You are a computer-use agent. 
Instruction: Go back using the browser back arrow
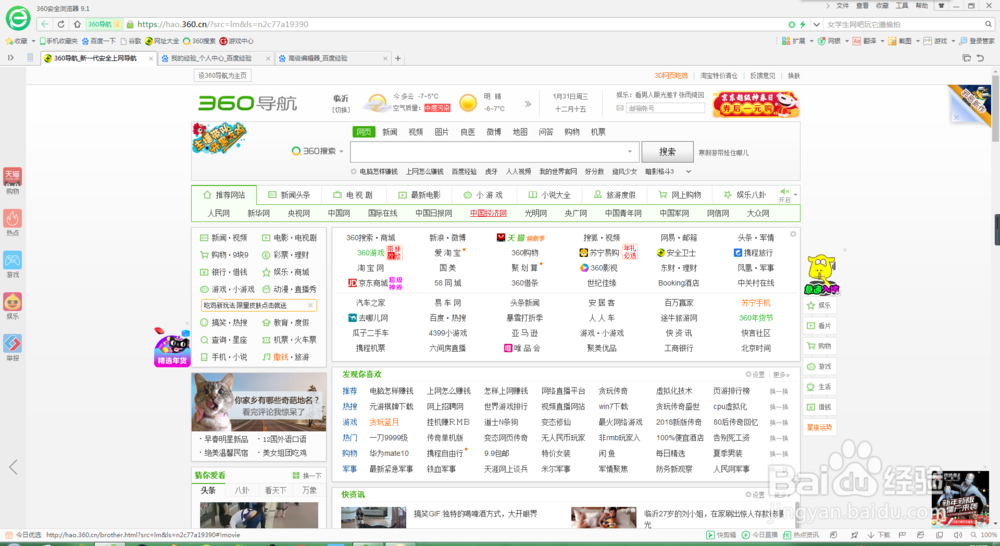(x=44, y=24)
